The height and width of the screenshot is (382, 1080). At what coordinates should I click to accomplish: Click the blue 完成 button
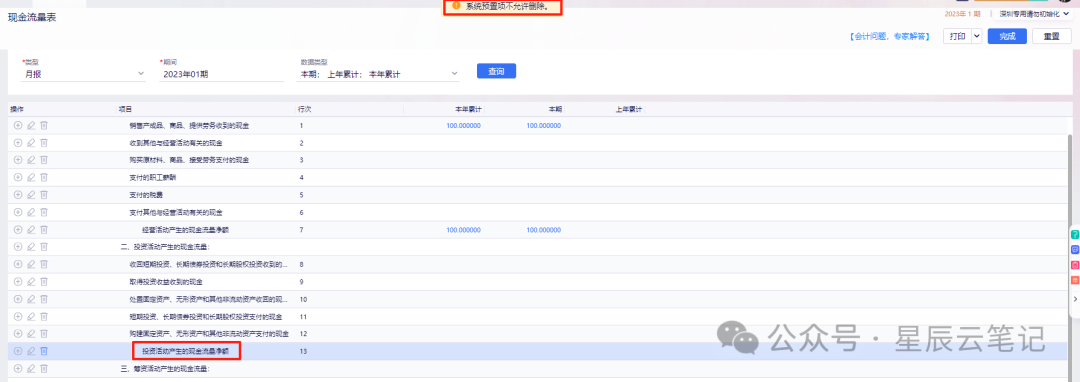[1007, 36]
